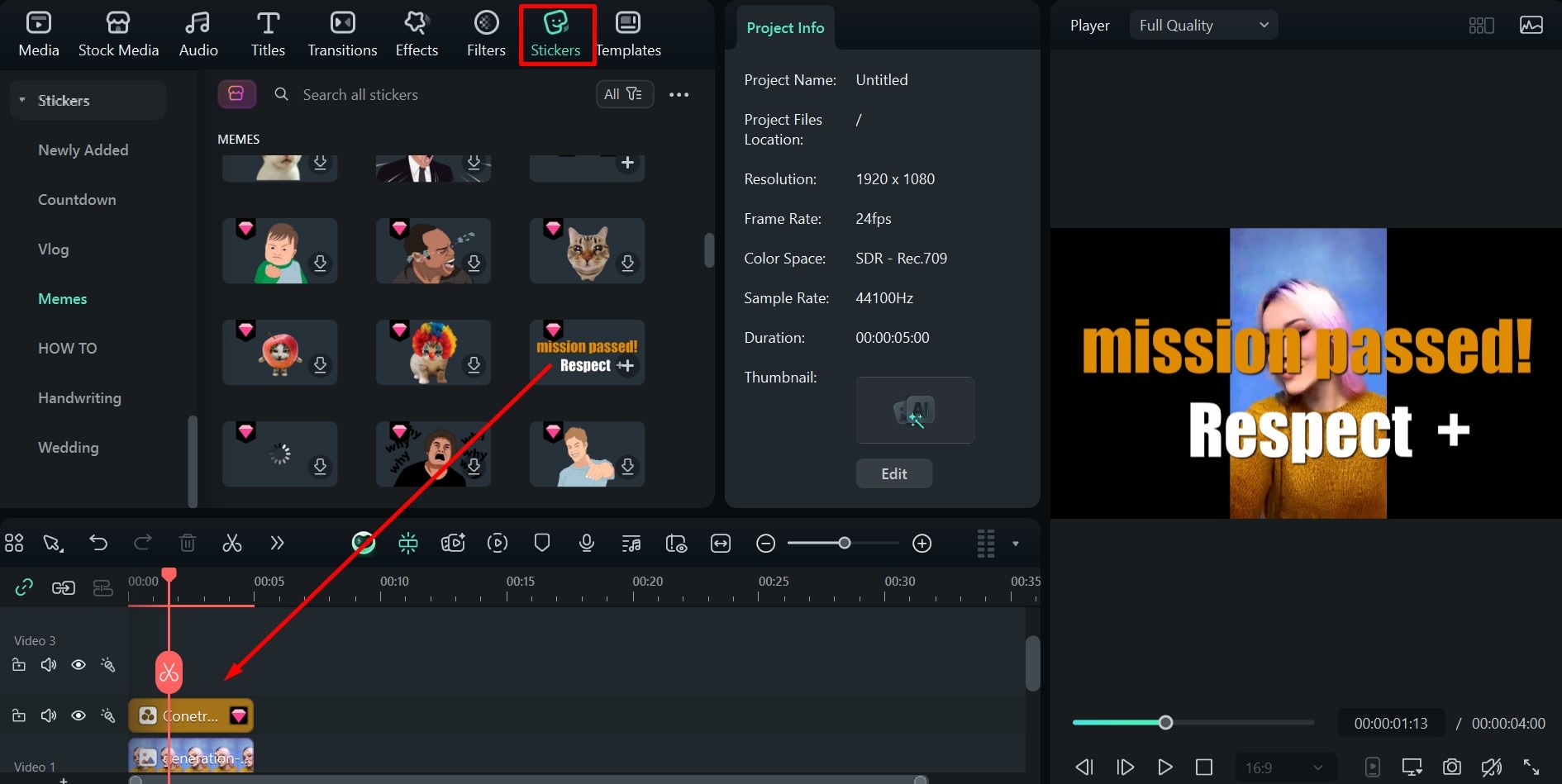Click the selection pointer tool

[54, 543]
